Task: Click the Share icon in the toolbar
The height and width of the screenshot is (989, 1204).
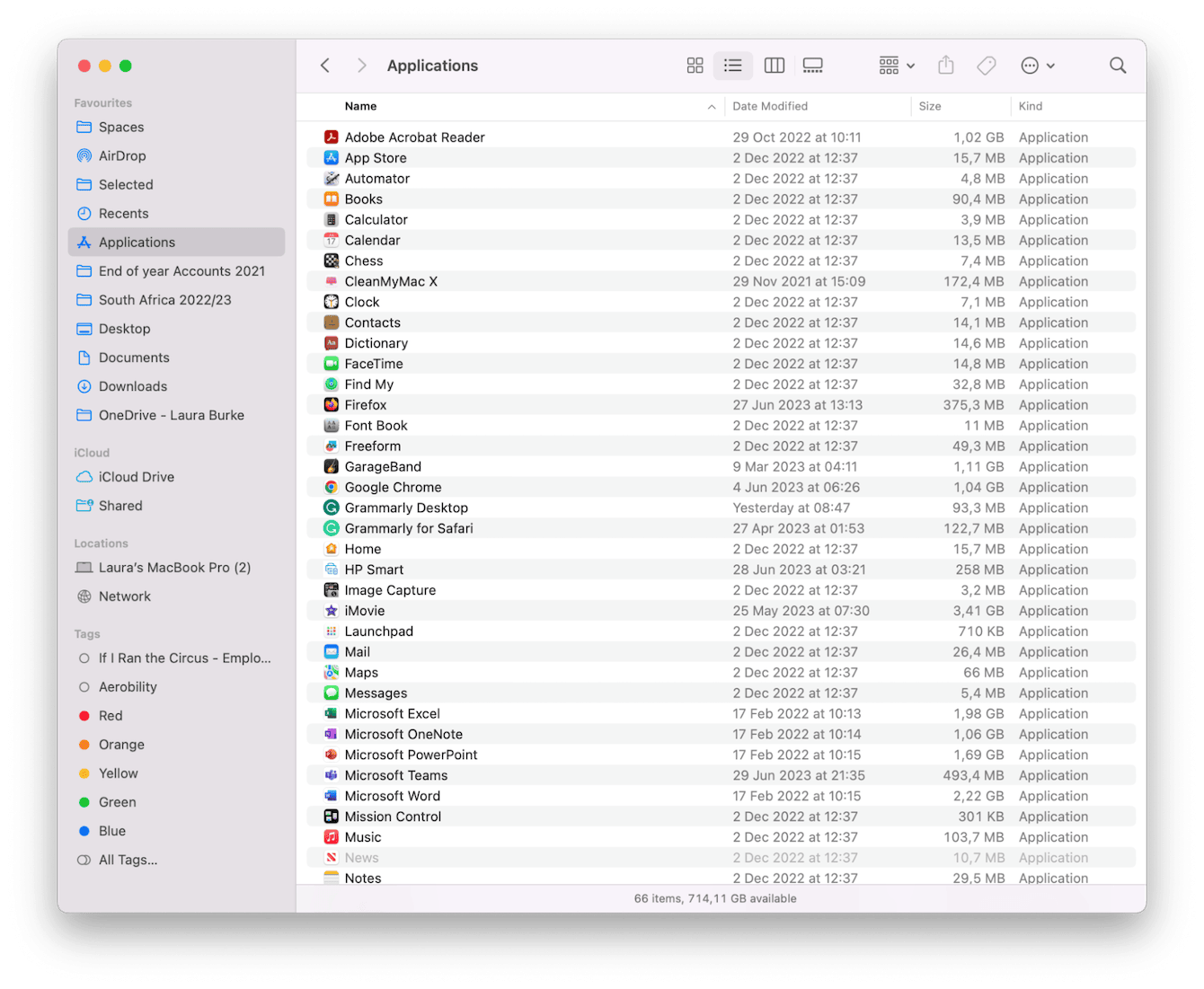Action: 945,65
